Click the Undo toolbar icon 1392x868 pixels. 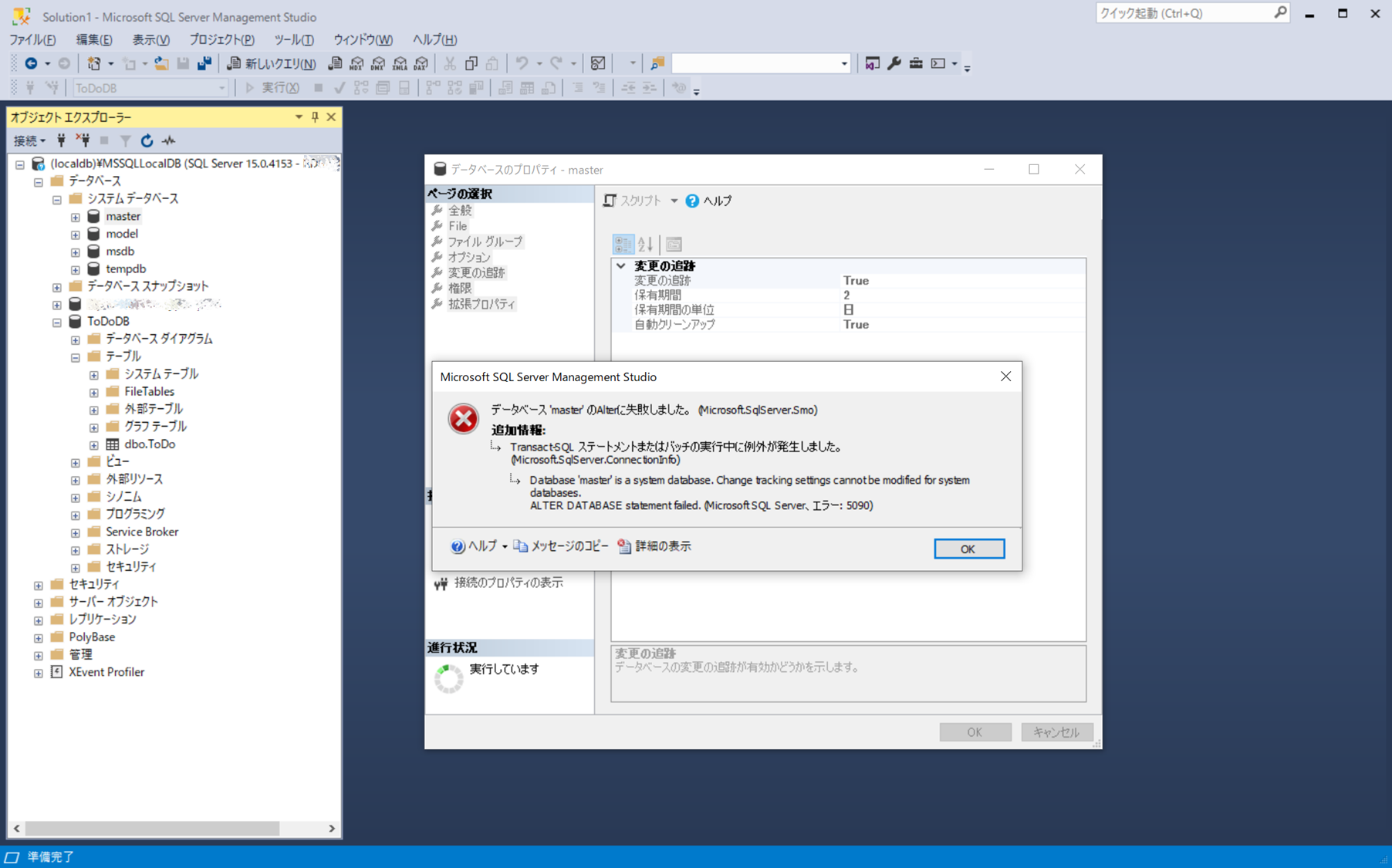(522, 63)
